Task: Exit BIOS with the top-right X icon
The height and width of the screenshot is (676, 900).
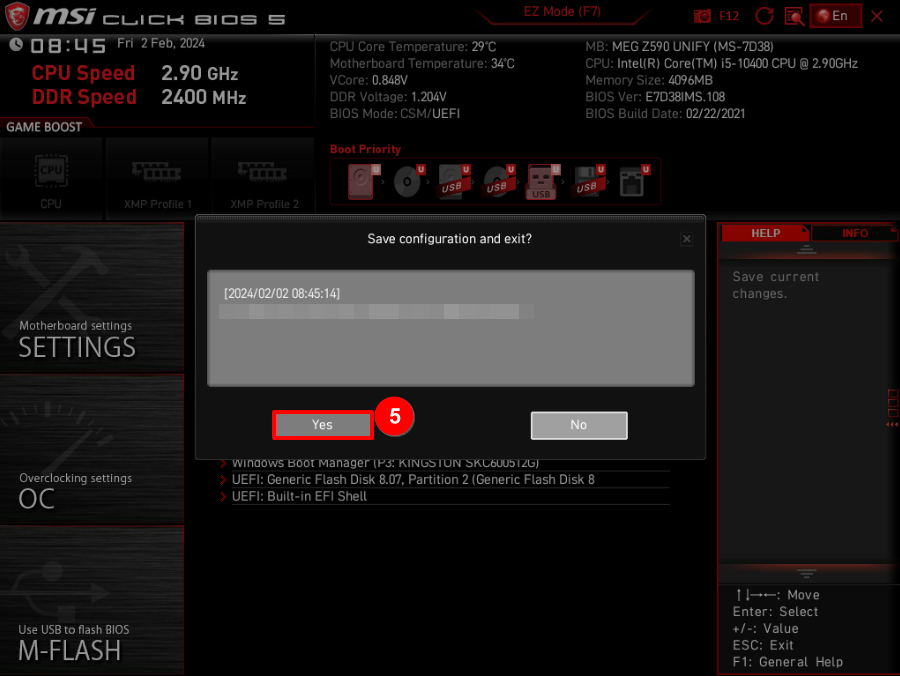Action: coord(876,16)
